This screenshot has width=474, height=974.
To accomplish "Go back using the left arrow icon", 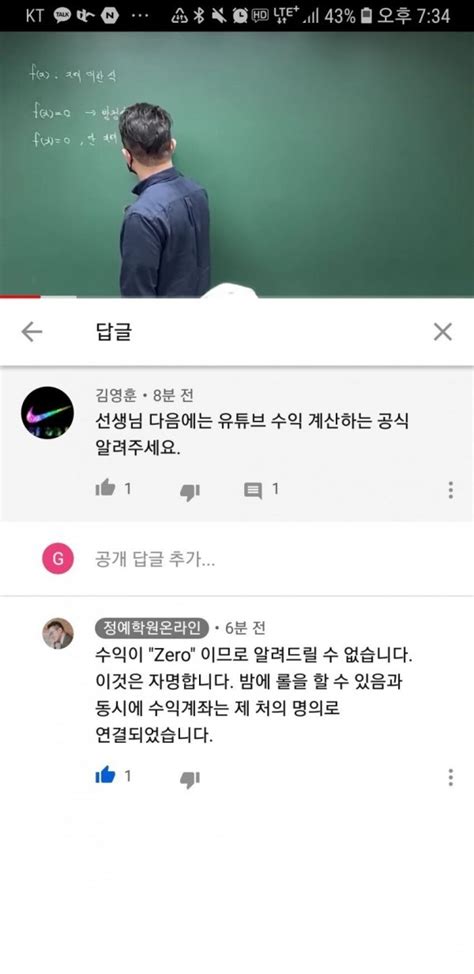I will [32, 332].
